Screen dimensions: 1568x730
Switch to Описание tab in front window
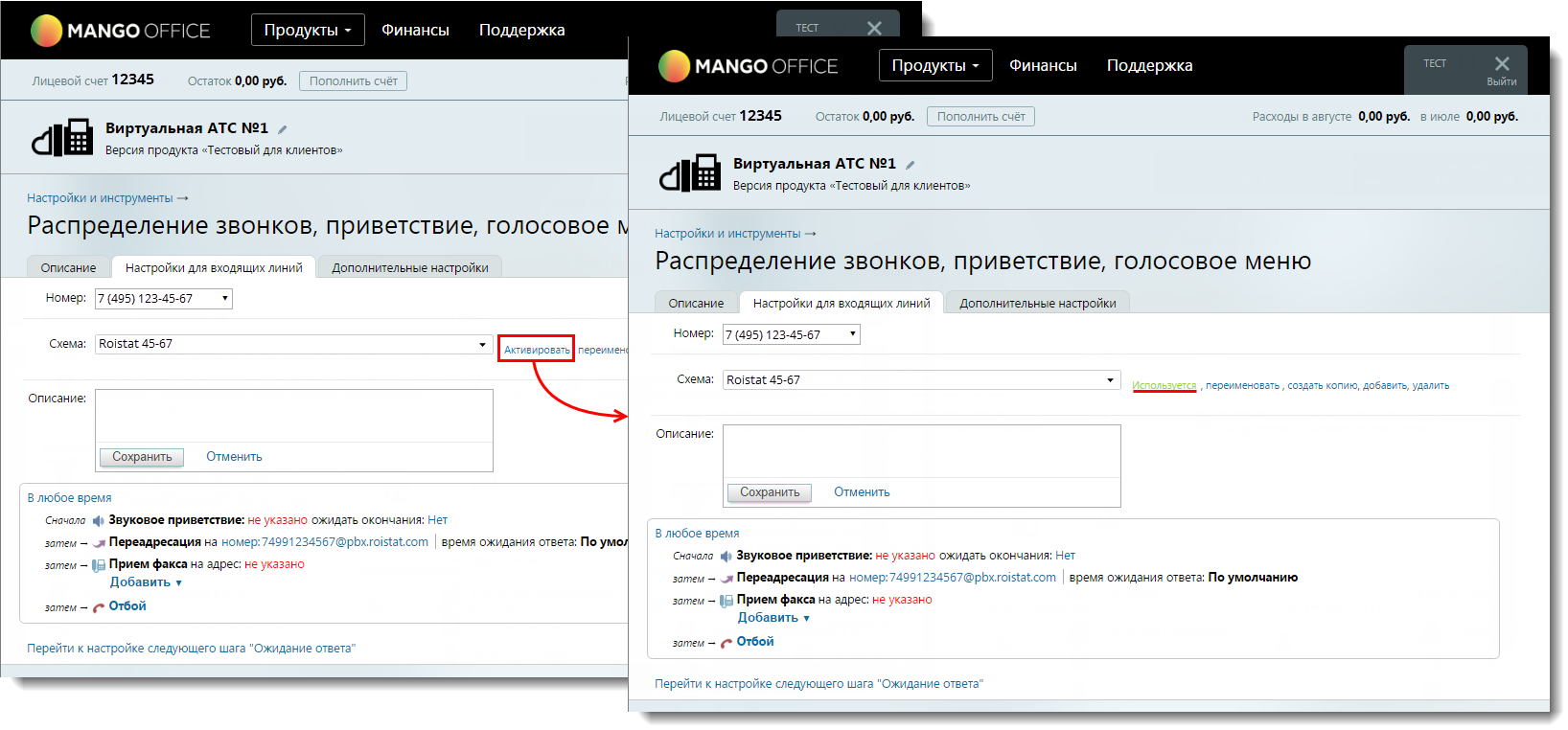[696, 303]
